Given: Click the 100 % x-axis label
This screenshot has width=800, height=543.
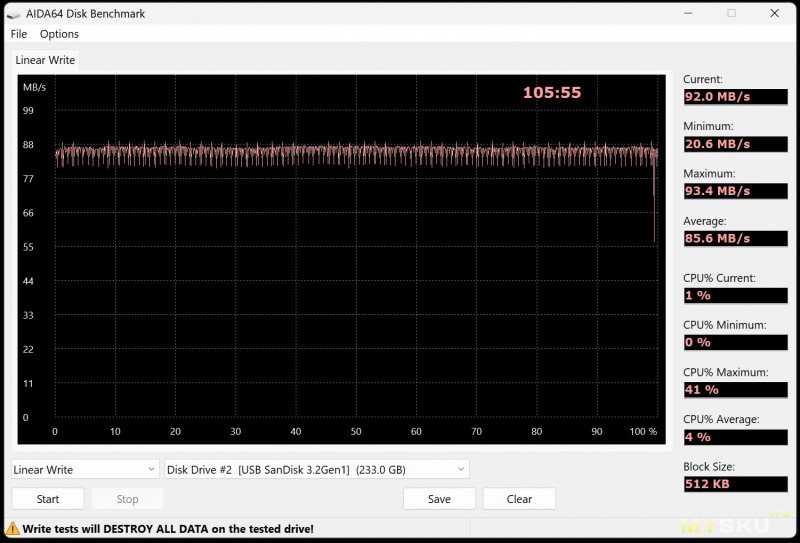Looking at the screenshot, I should (x=643, y=432).
